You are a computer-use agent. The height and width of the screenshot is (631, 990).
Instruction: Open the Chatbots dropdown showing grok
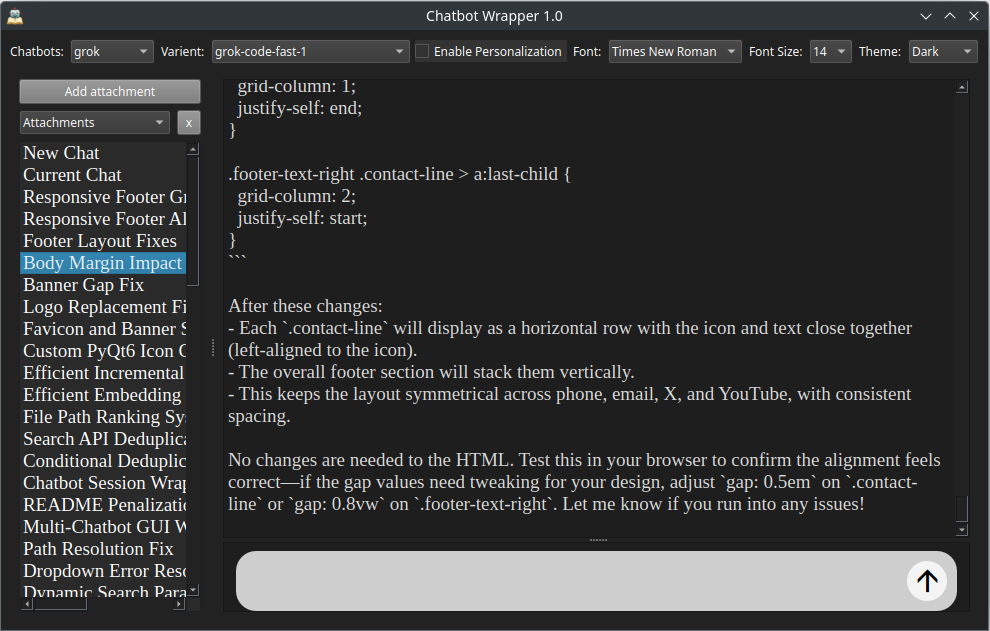pos(111,51)
